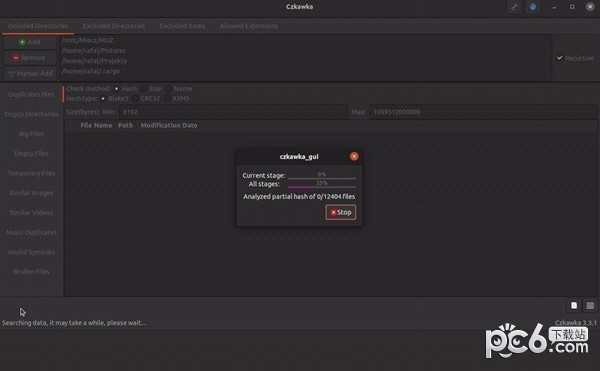
Task: Open Excluded Items tab
Action: (182, 26)
